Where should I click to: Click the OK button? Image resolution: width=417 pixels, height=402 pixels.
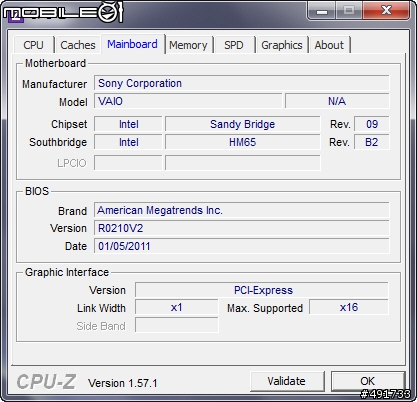[368, 381]
